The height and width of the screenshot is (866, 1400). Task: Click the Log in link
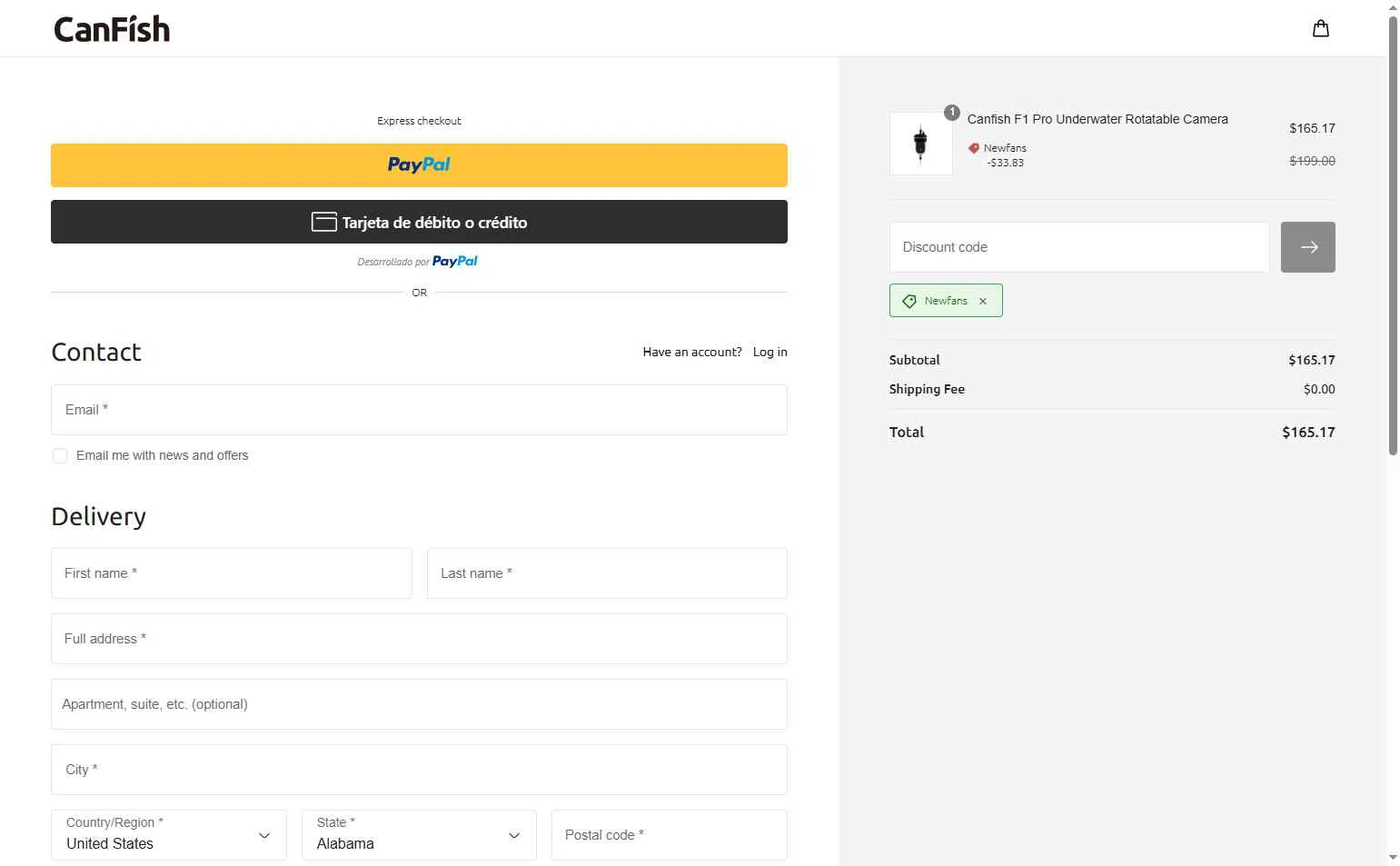pyautogui.click(x=770, y=352)
